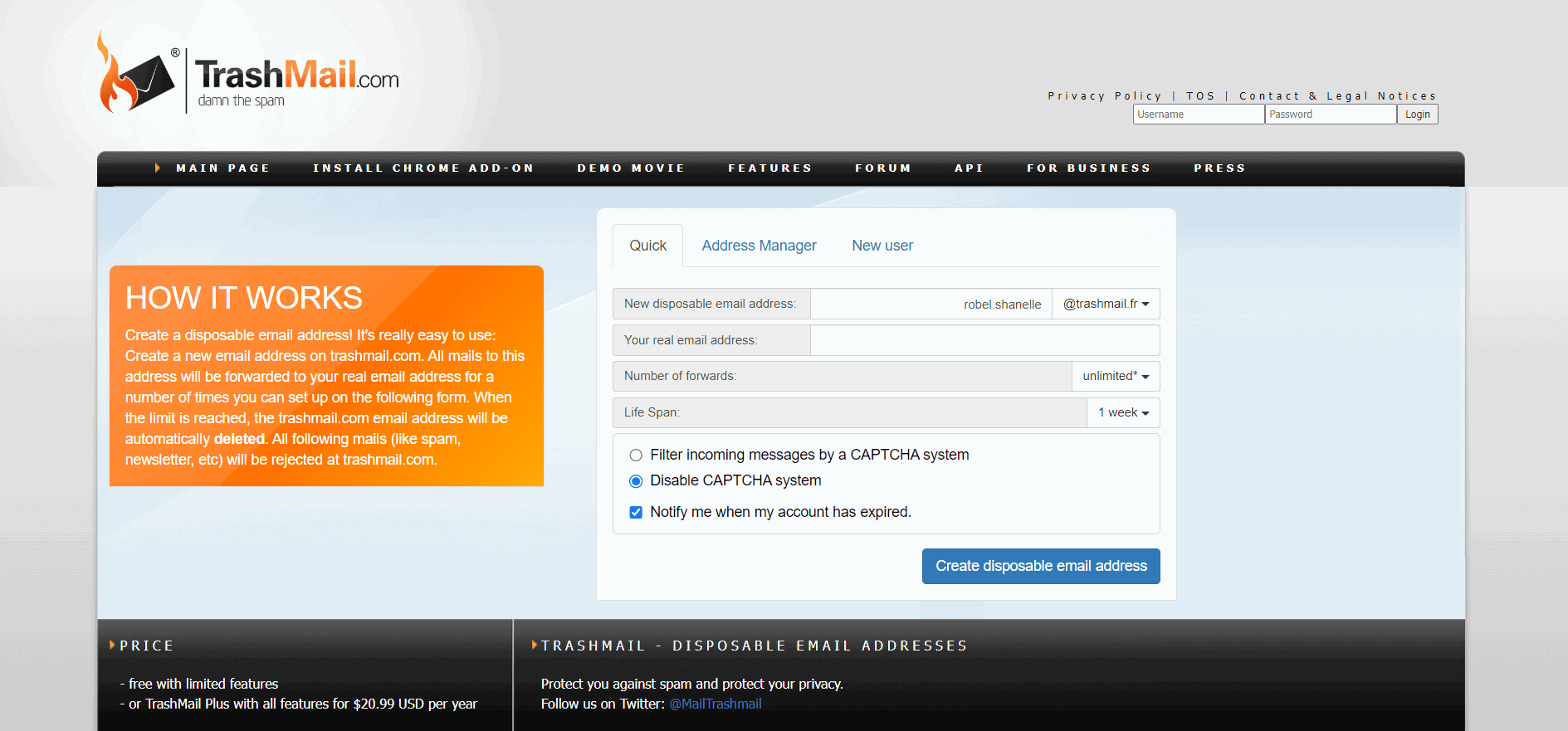Toggle the notify me when expired checkbox
Image resolution: width=1568 pixels, height=731 pixels.
[636, 512]
